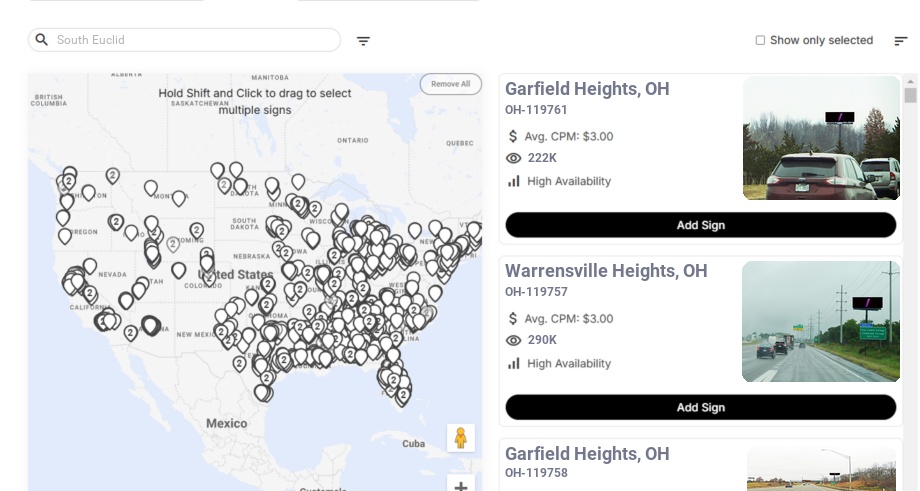
Task: Open the filter options icon beside search
Action: pos(363,41)
